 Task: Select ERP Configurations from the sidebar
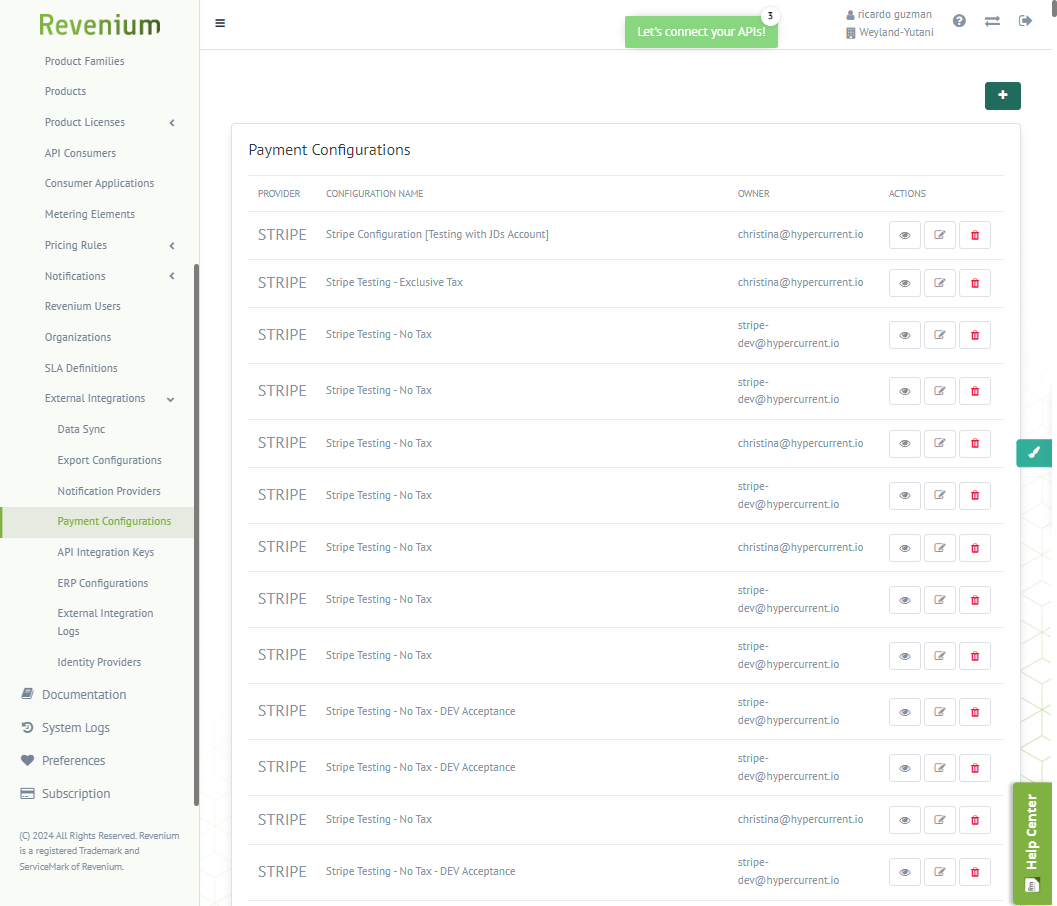(102, 583)
